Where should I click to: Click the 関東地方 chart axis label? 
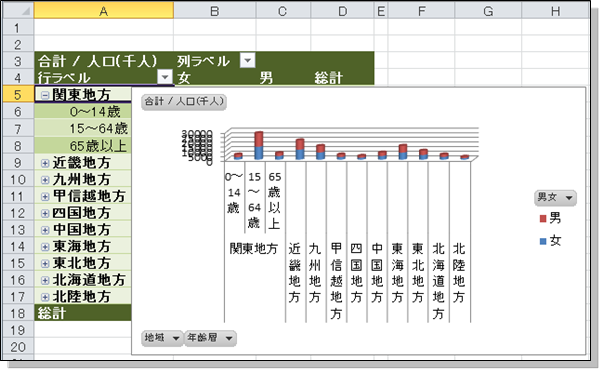click(x=254, y=249)
